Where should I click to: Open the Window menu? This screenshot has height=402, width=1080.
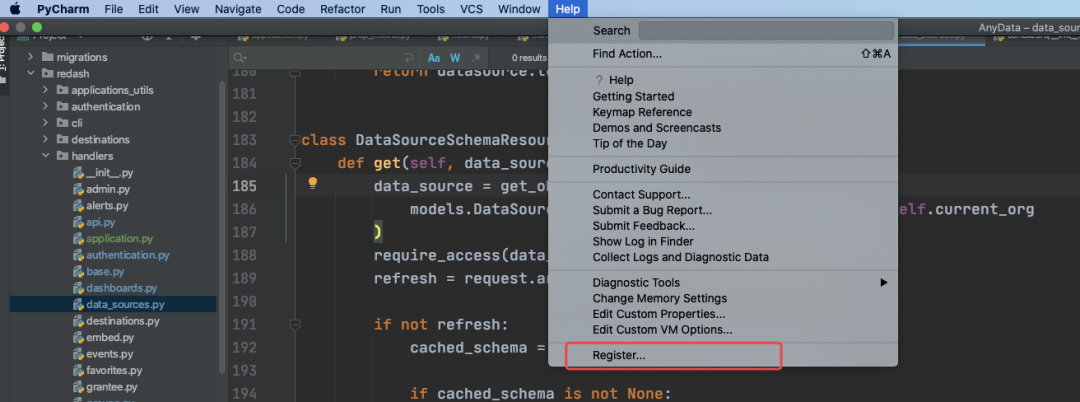[x=519, y=9]
